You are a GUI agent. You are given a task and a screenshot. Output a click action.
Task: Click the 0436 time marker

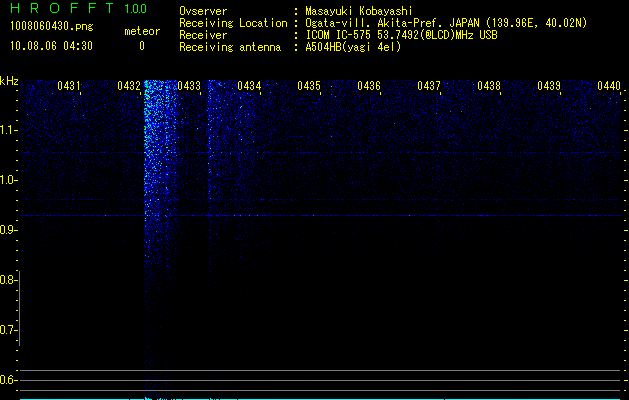point(369,86)
